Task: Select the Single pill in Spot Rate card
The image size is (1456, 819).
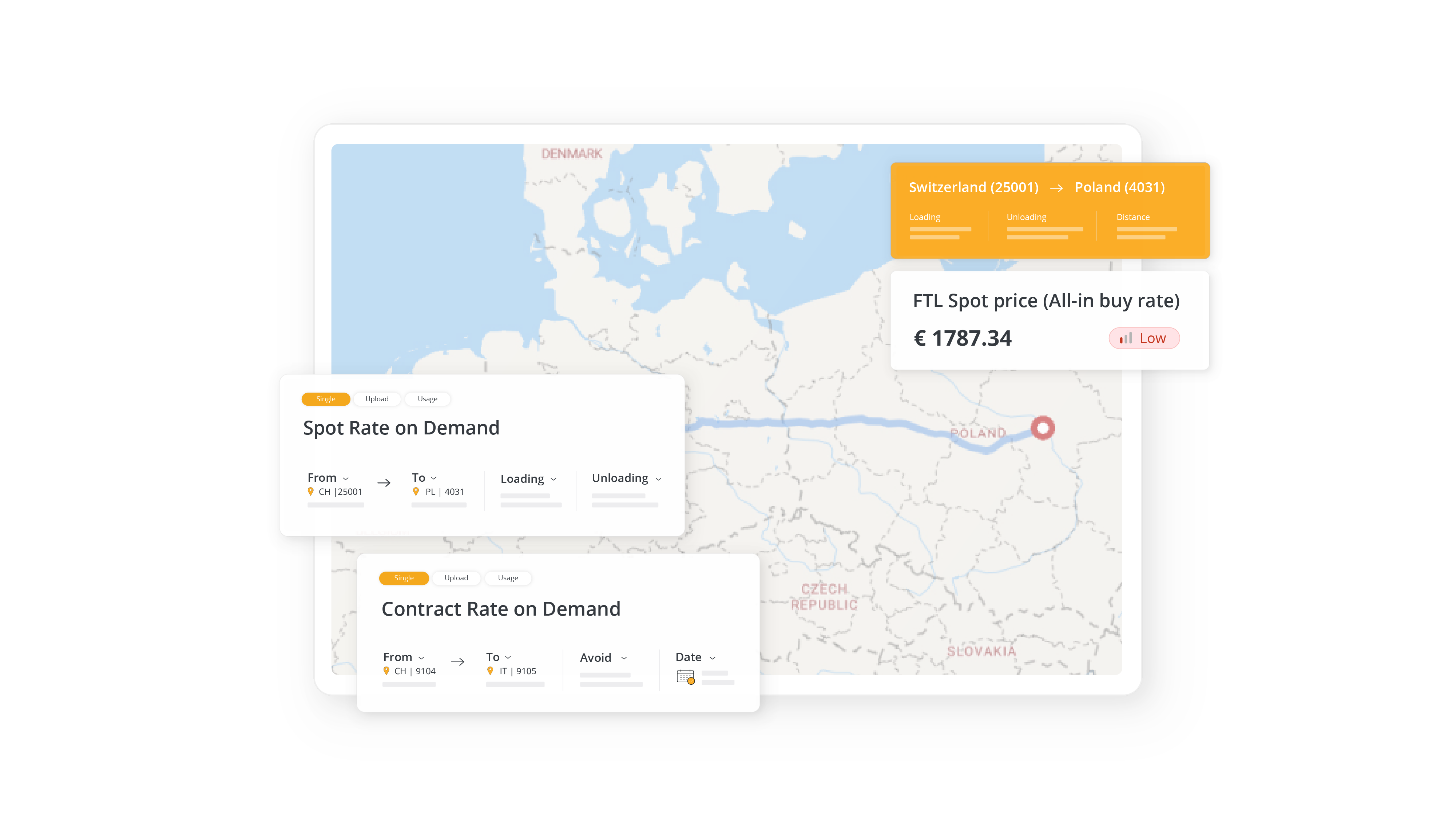Action: coord(326,398)
